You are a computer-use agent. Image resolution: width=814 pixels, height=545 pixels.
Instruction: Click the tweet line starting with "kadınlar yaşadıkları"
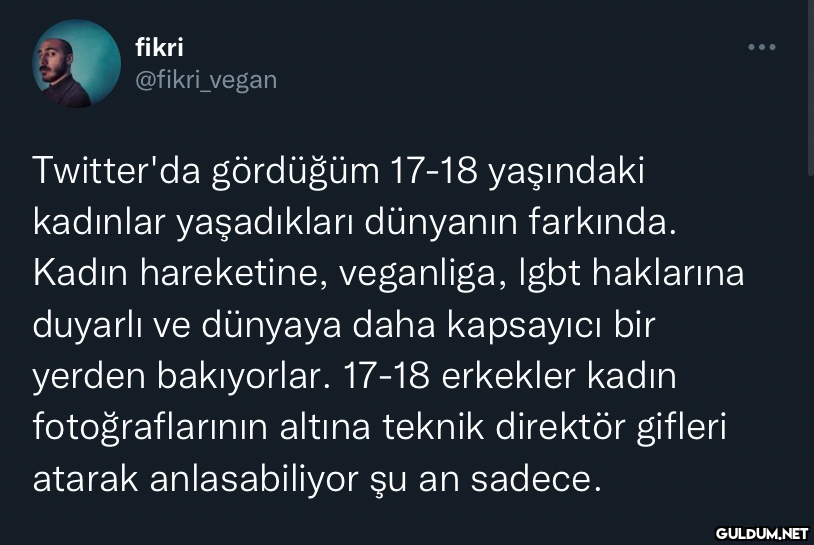[355, 224]
